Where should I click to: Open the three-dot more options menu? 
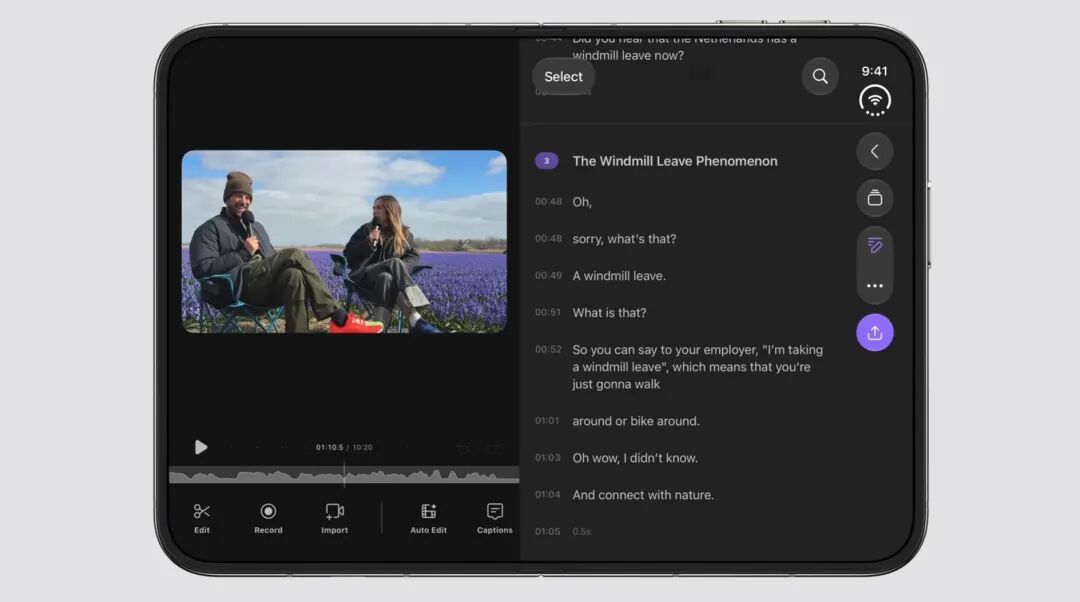[x=875, y=285]
